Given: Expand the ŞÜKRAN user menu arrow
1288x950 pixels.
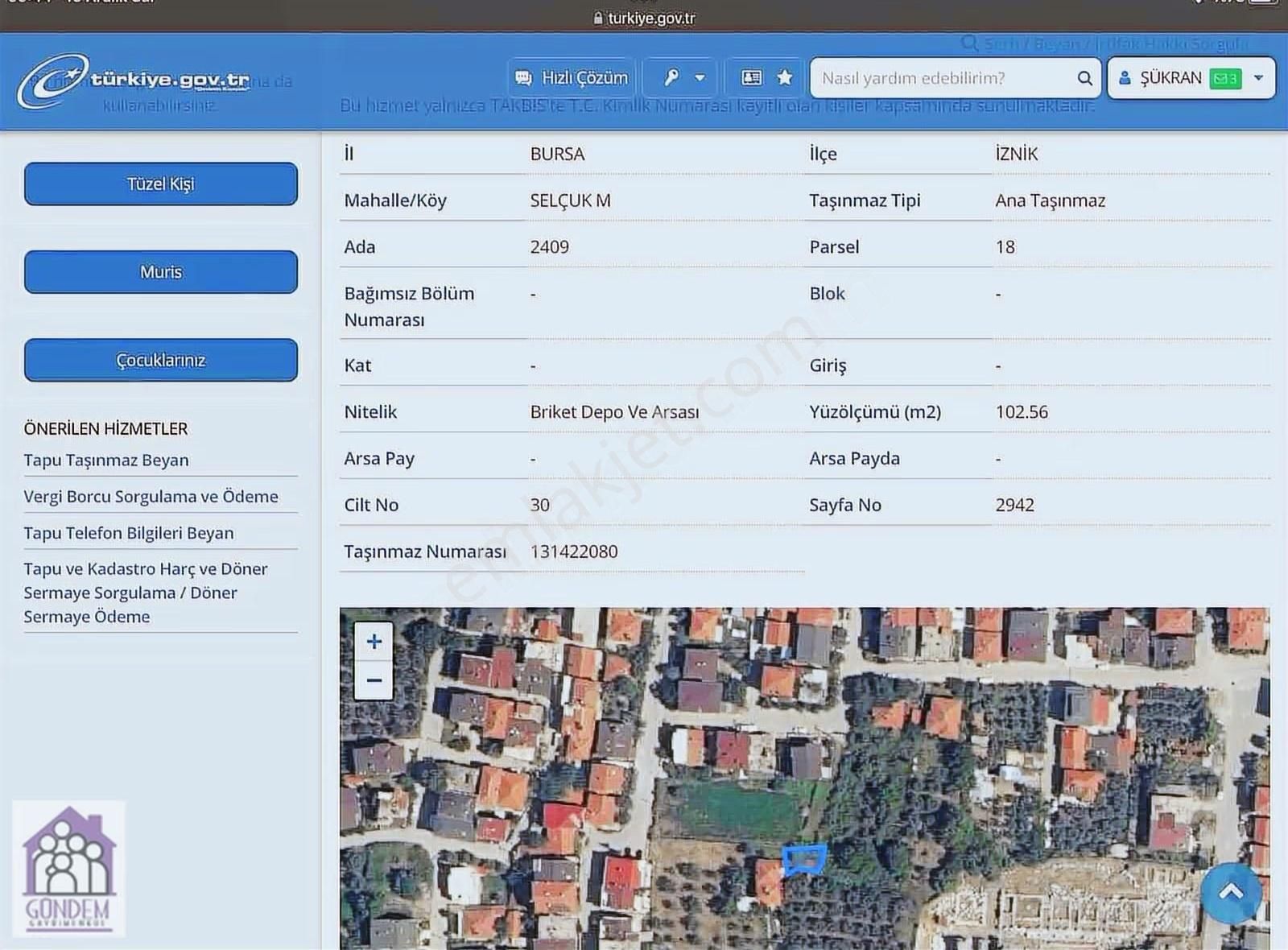Looking at the screenshot, I should (x=1258, y=78).
